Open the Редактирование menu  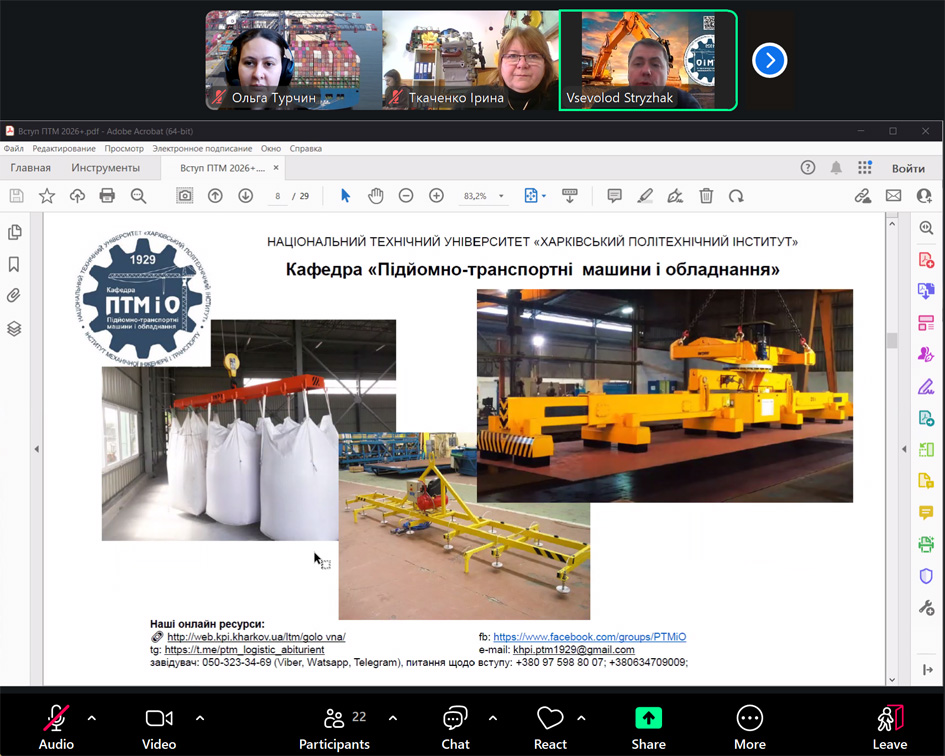tap(63, 148)
